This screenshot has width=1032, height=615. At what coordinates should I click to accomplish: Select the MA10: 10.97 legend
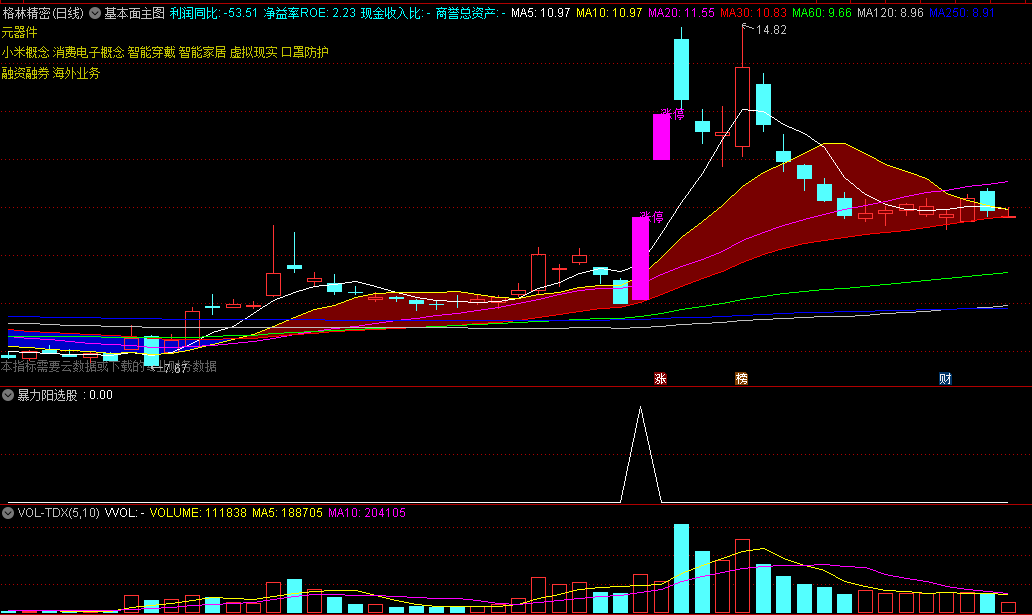tap(609, 13)
